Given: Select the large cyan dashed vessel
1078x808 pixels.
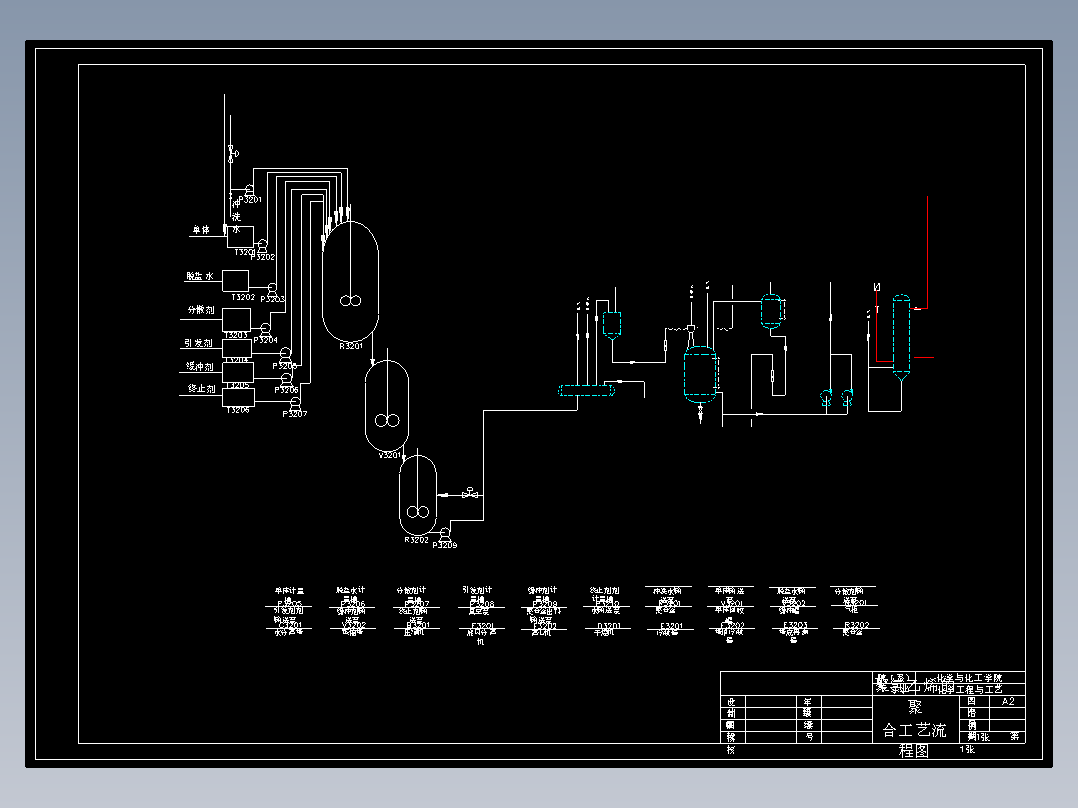Looking at the screenshot, I should [700, 374].
